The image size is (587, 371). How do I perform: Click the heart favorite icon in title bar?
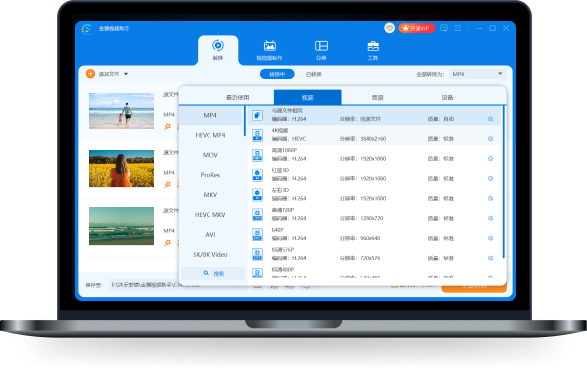click(x=389, y=28)
